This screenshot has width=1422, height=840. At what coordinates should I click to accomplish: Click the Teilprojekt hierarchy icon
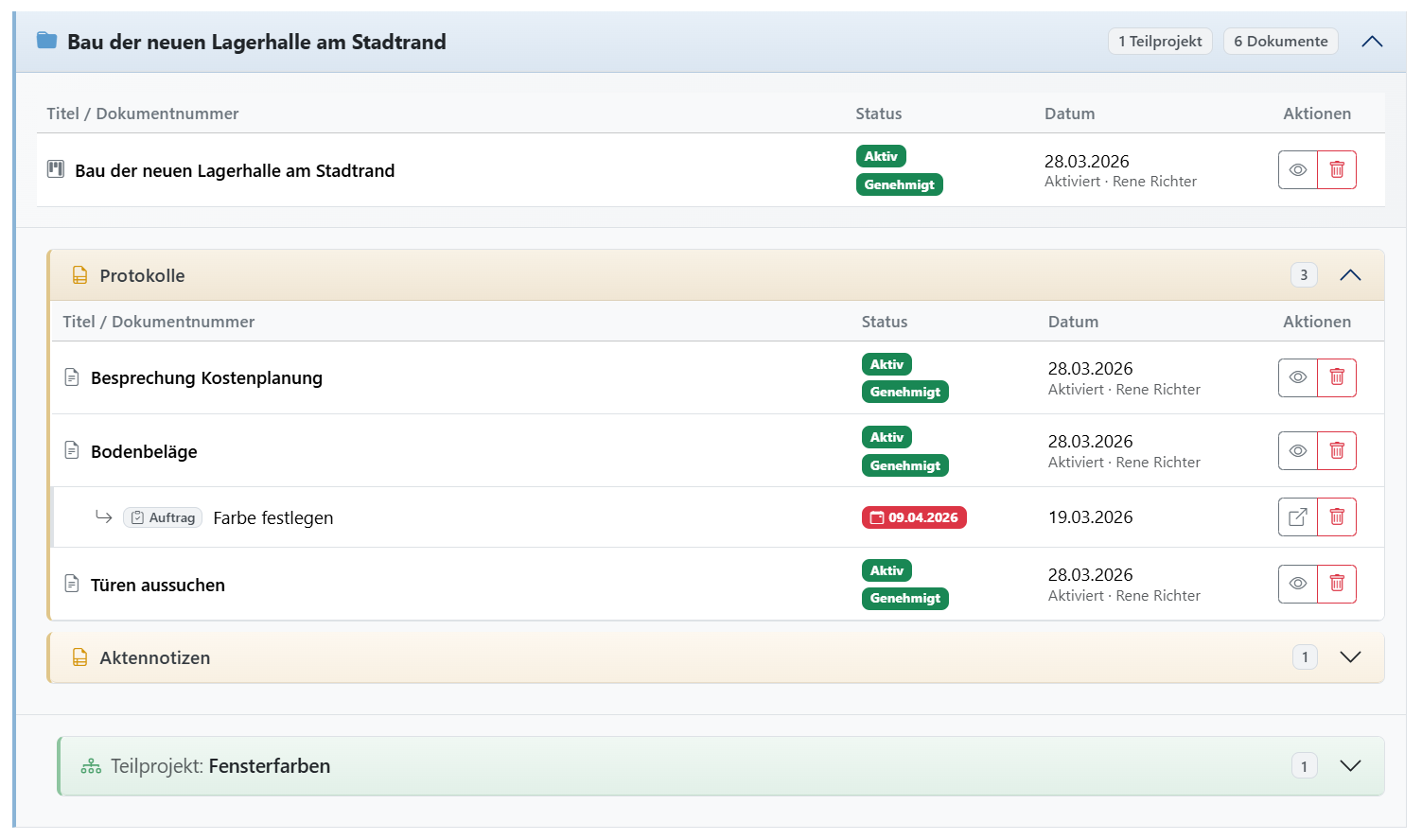(91, 766)
